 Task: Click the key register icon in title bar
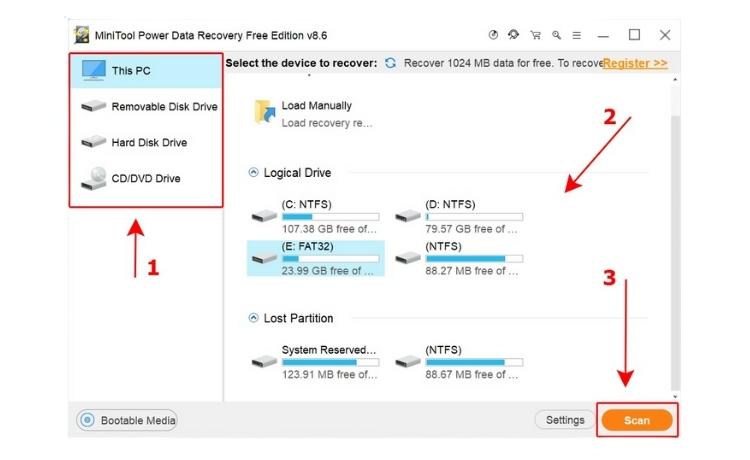click(x=556, y=35)
